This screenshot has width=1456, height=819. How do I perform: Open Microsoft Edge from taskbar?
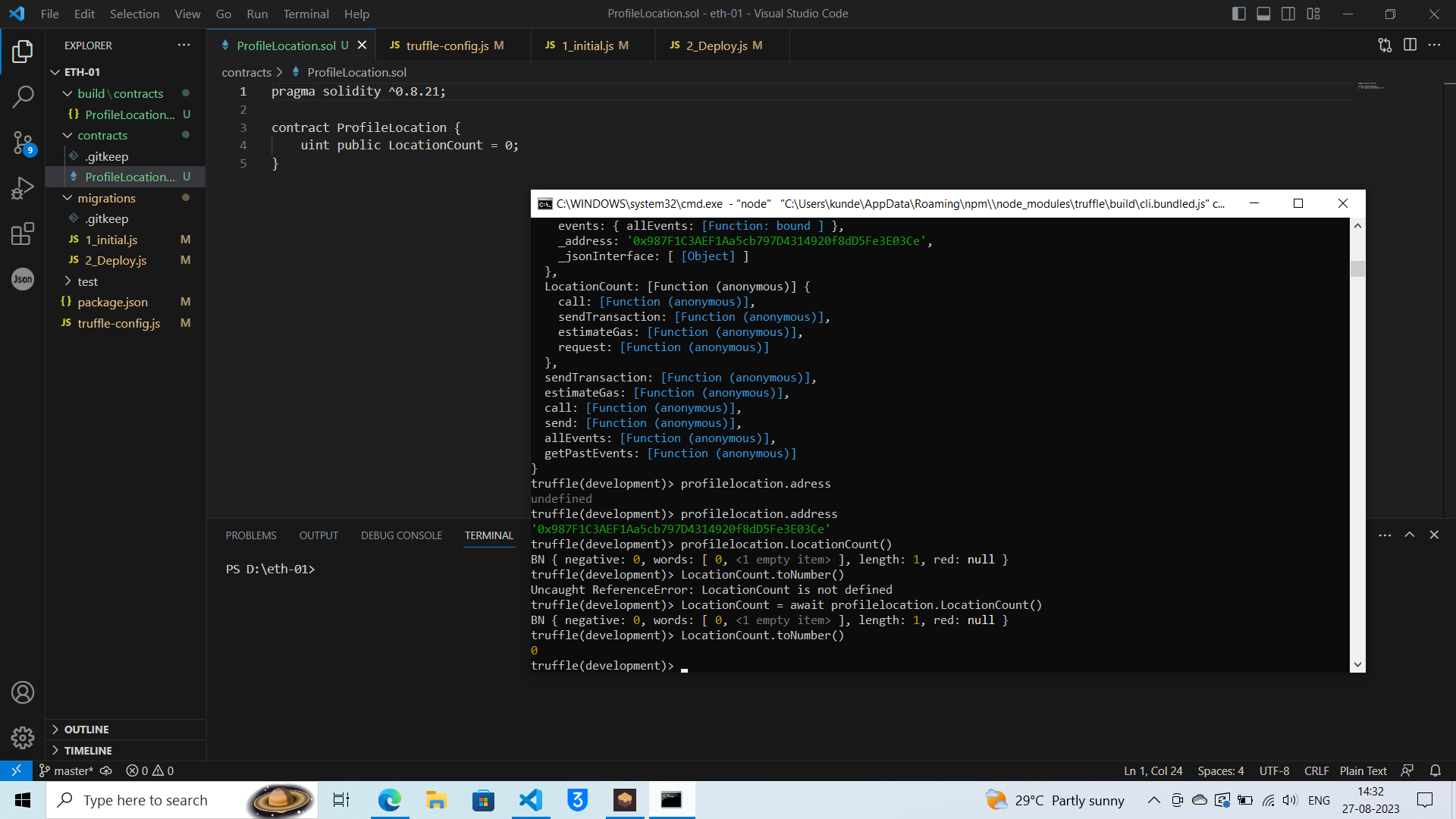[390, 800]
